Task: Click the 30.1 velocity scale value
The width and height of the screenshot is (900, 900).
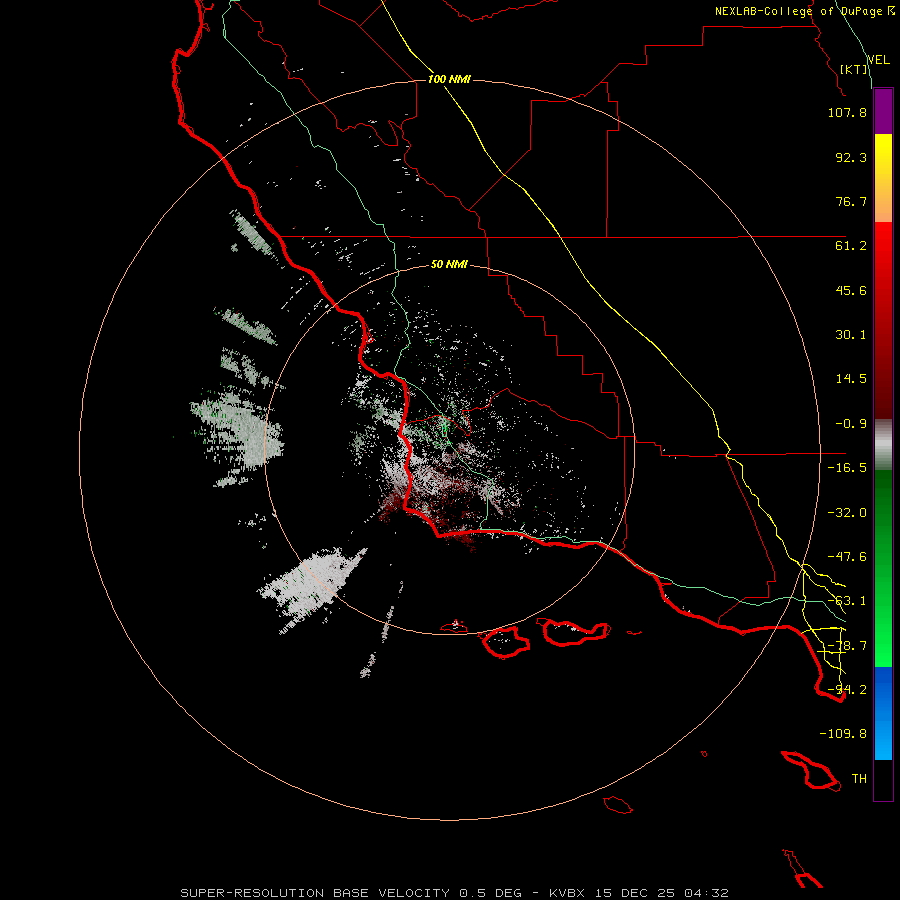Action: [x=851, y=335]
